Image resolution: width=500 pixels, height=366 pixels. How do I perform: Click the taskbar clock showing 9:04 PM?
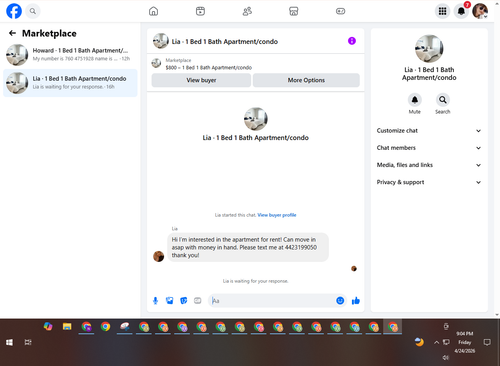(465, 342)
